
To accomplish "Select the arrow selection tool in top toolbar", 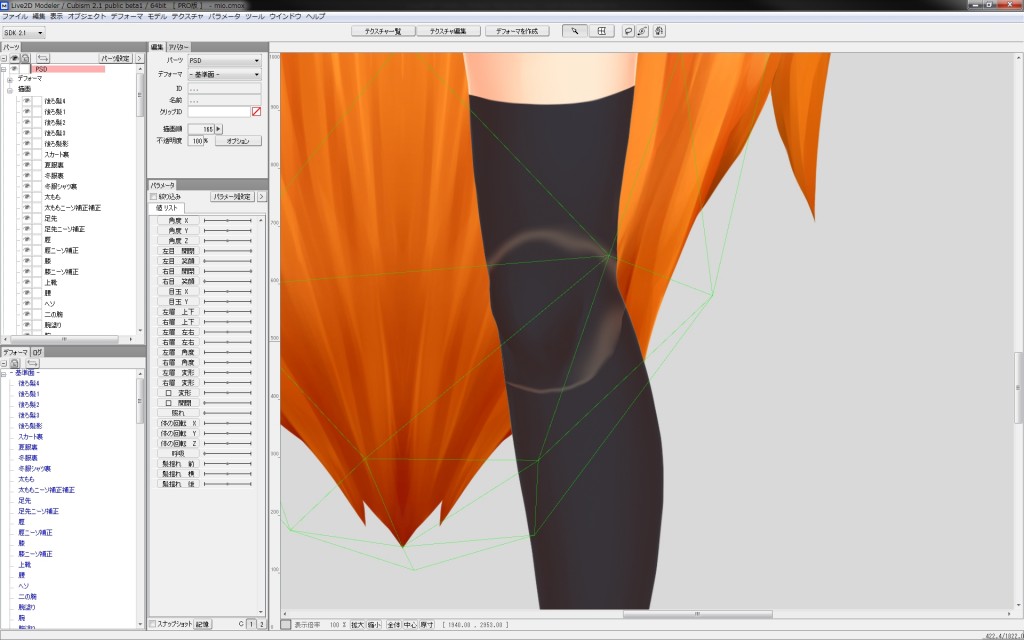I will point(575,31).
